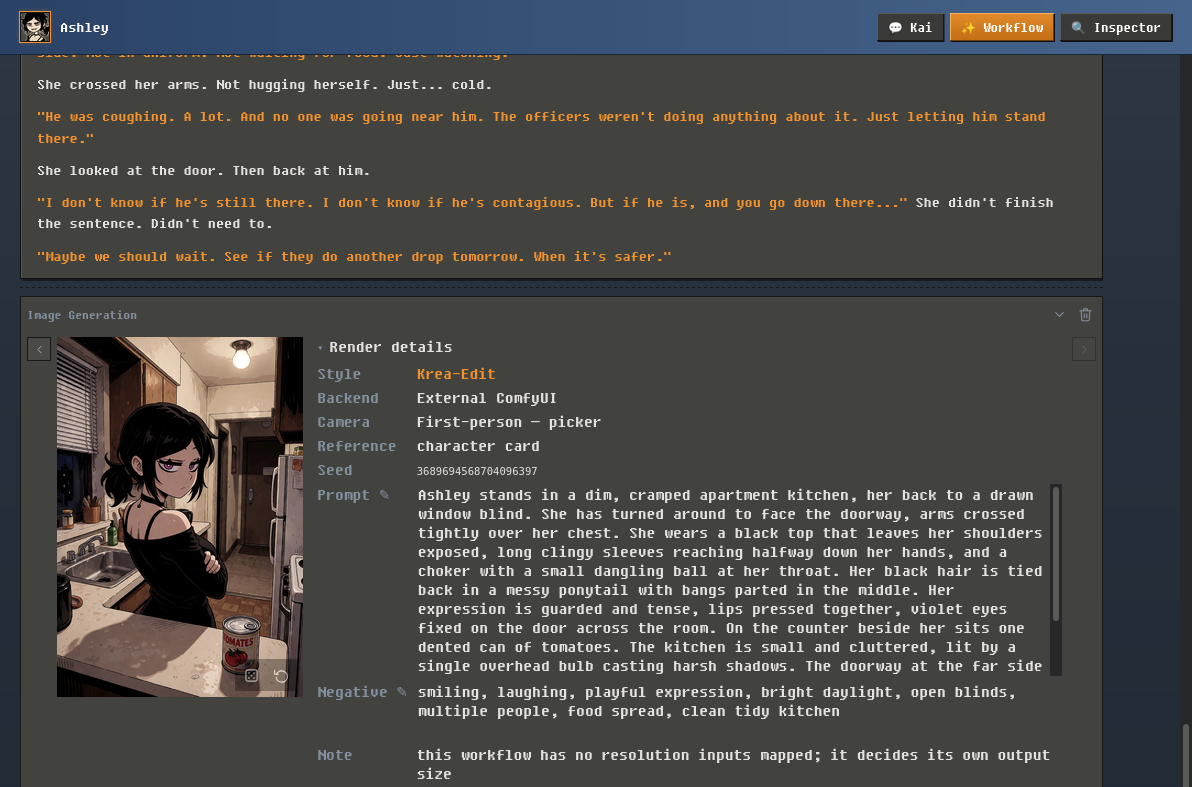The width and height of the screenshot is (1192, 787).
Task: Click the 'She looked at the door' narration line
Action: coord(204,170)
